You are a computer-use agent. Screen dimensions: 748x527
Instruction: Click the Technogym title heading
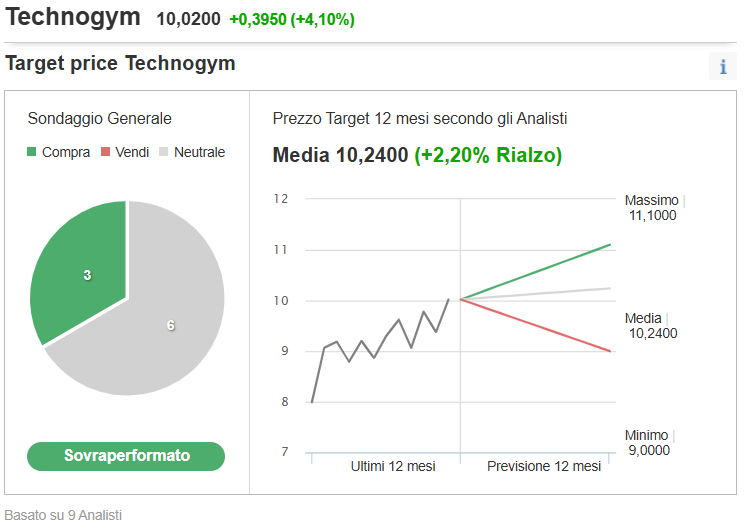tap(73, 17)
